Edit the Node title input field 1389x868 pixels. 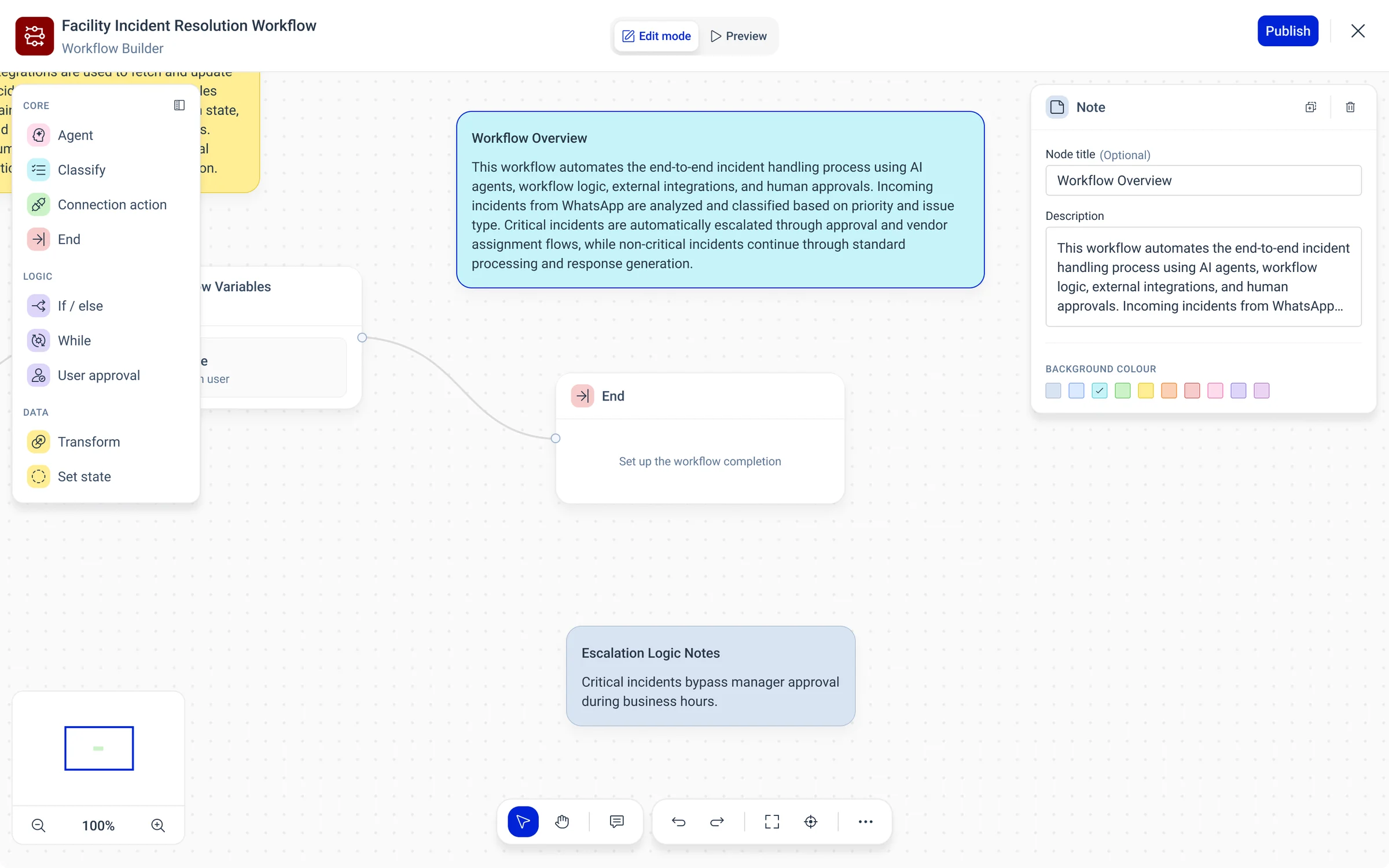point(1203,181)
